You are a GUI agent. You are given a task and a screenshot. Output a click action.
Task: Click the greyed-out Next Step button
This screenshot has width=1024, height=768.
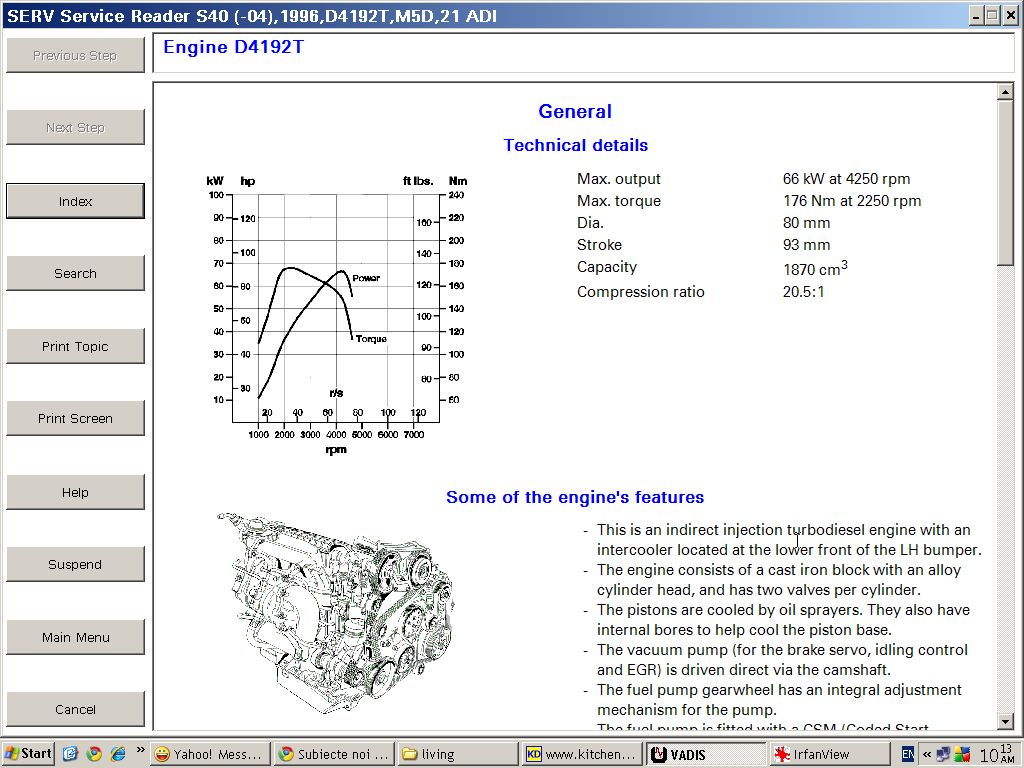[x=75, y=127]
